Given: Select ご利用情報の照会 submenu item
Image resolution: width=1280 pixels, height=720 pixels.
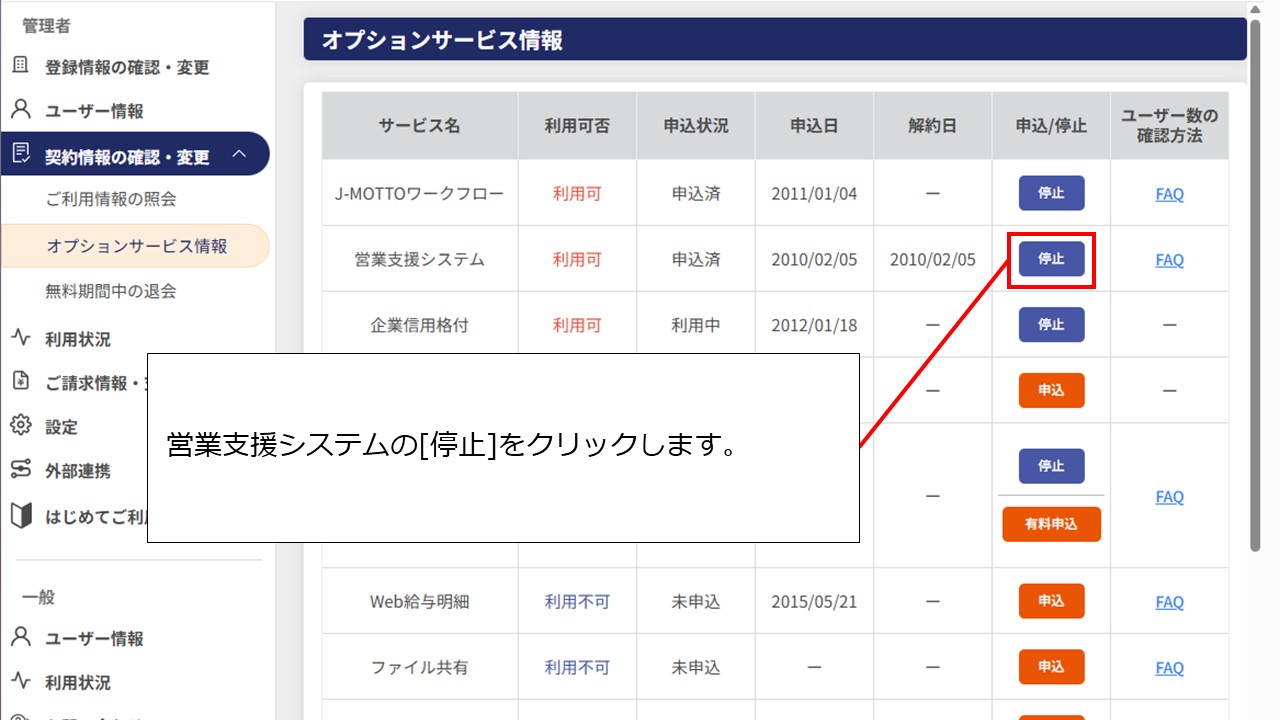Looking at the screenshot, I should 111,199.
